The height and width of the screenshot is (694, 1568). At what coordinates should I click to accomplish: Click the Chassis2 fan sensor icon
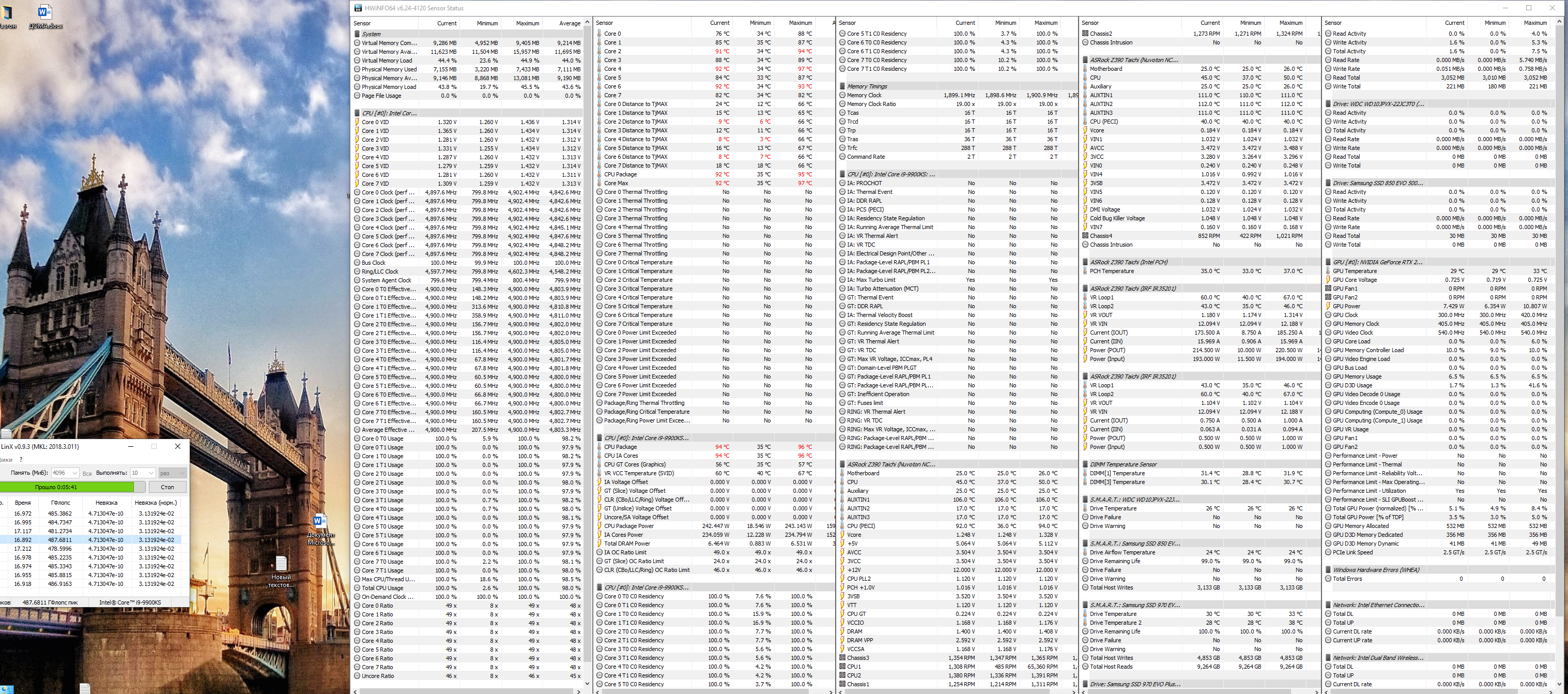1085,34
